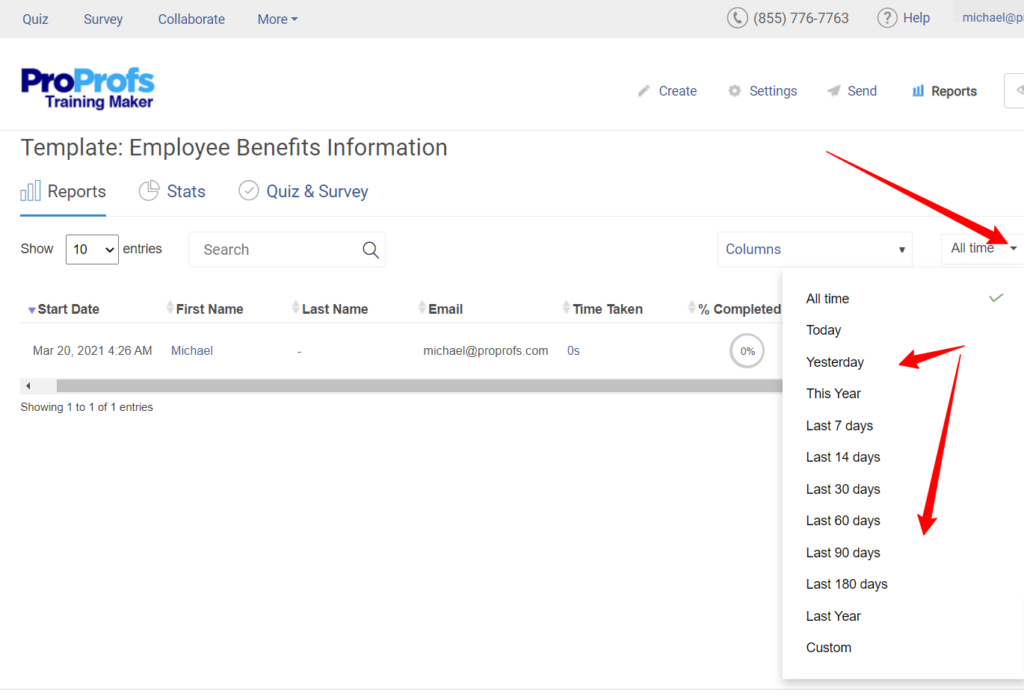The width and height of the screenshot is (1024, 697).
Task: Click the 0s time taken link
Action: (x=573, y=351)
